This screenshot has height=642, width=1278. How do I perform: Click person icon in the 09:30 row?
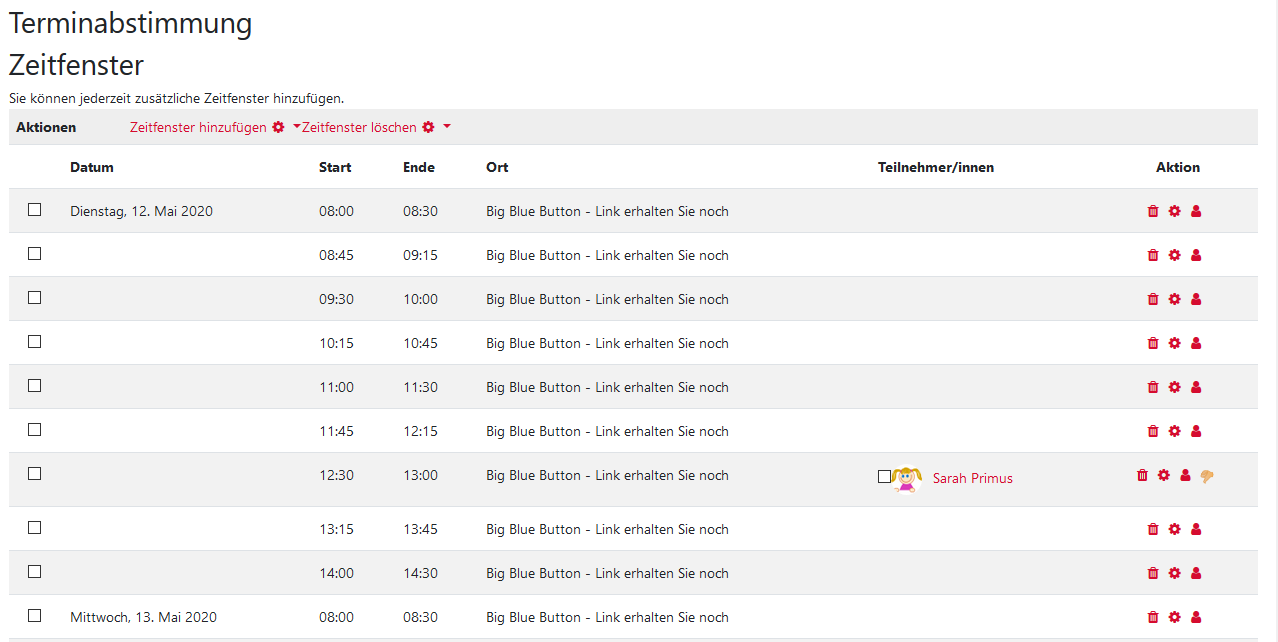pos(1196,299)
